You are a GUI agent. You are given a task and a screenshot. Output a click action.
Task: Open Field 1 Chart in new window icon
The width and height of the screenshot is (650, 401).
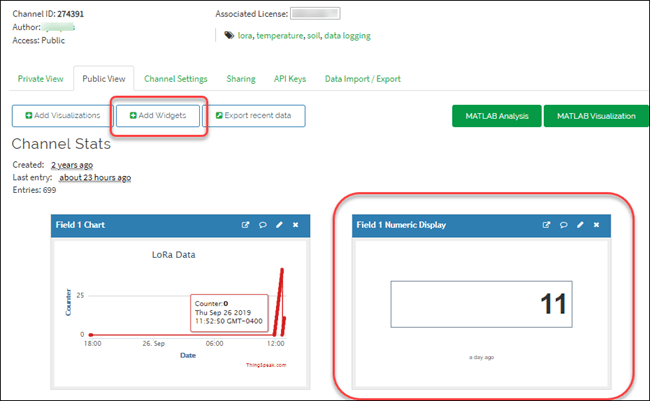coord(245,225)
